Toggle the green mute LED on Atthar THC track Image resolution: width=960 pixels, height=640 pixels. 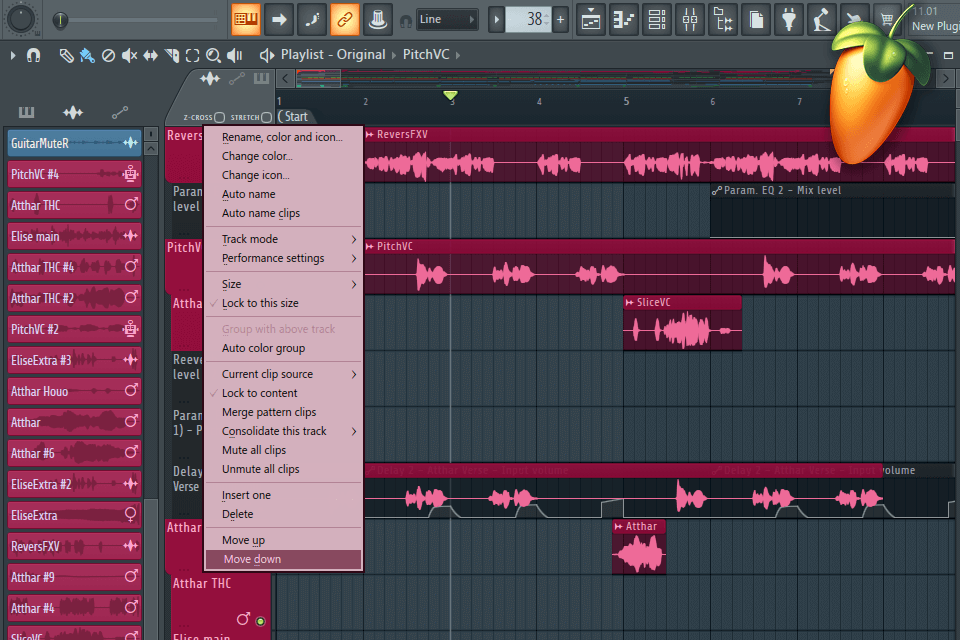pyautogui.click(x=260, y=621)
